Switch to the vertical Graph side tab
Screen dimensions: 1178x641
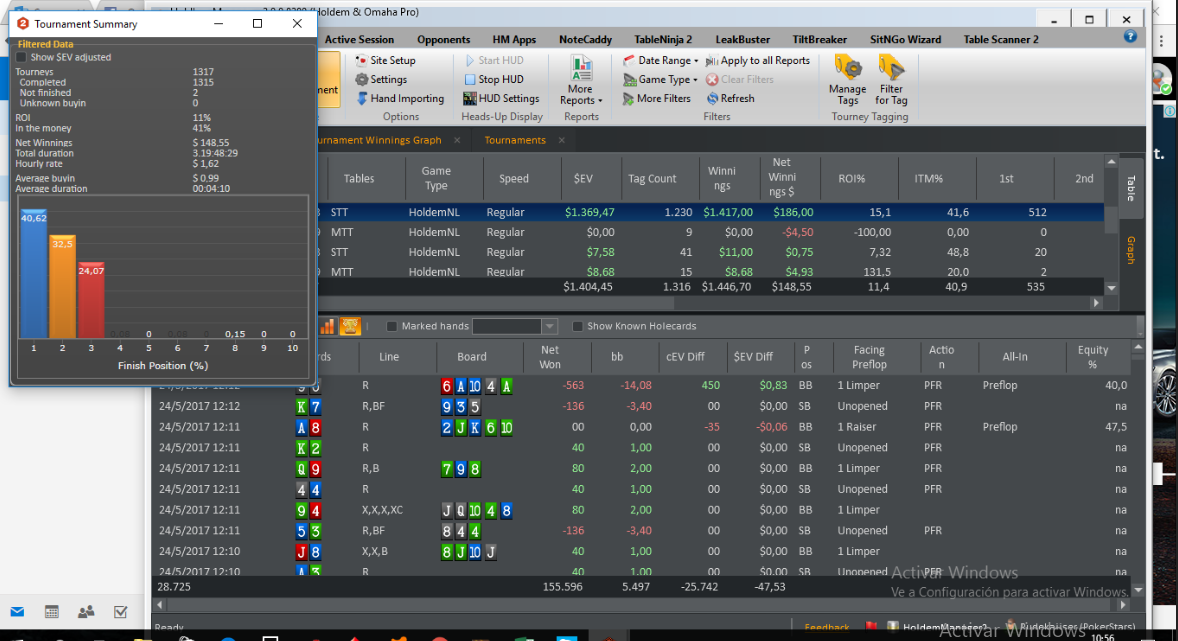coord(1130,249)
